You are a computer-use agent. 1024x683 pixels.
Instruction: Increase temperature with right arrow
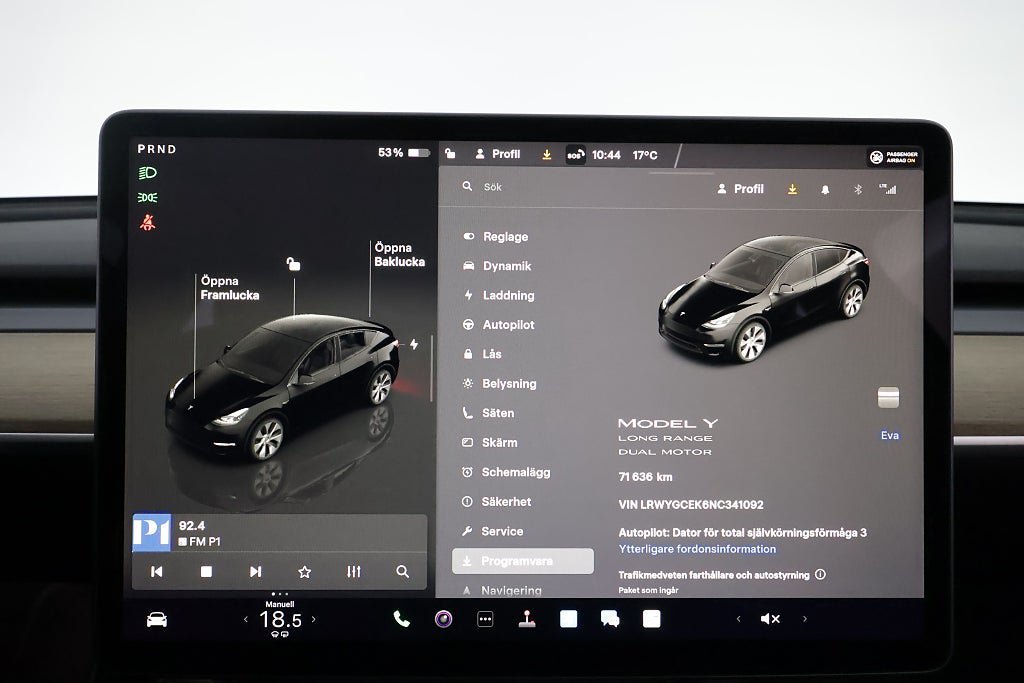[313, 619]
